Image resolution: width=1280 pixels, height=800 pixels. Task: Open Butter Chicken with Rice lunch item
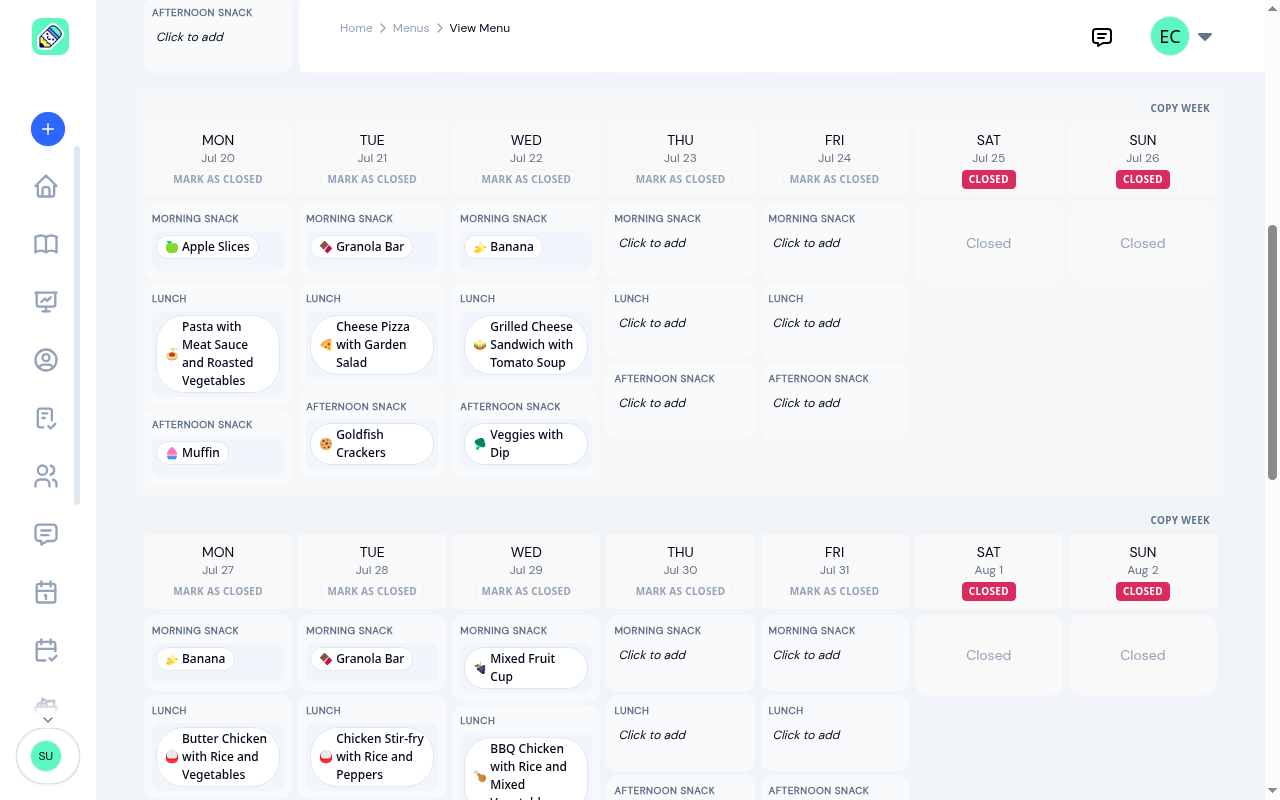[x=218, y=757]
